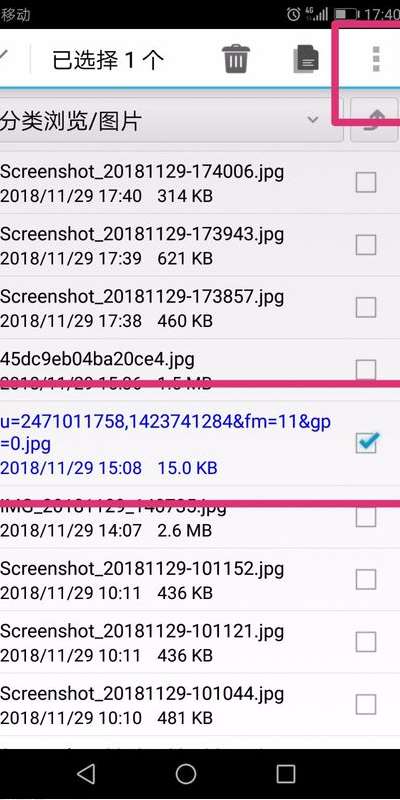
Task: Tap the up-folder arrow button
Action: 375,120
